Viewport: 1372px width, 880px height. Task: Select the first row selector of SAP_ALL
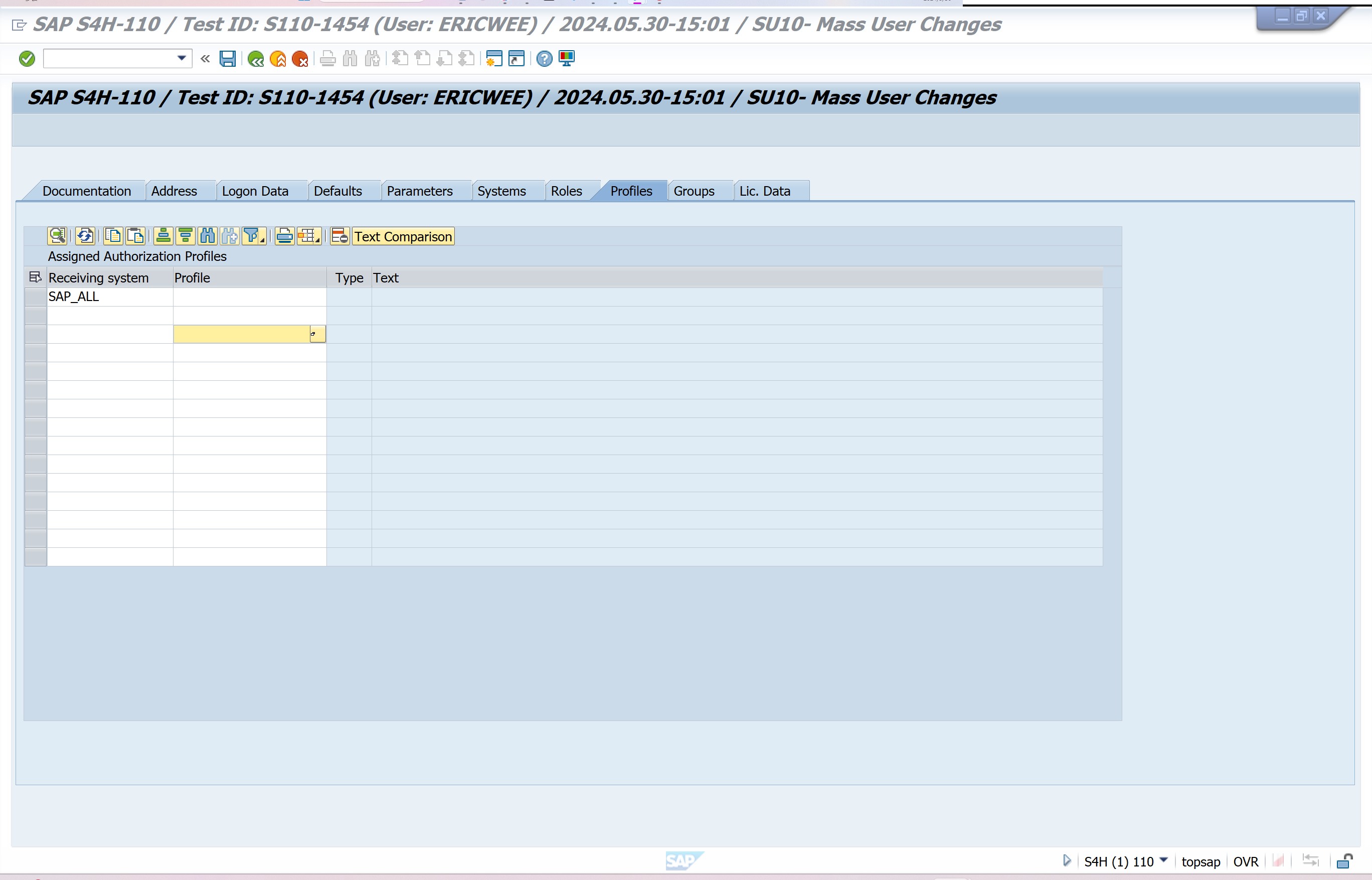tap(36, 297)
